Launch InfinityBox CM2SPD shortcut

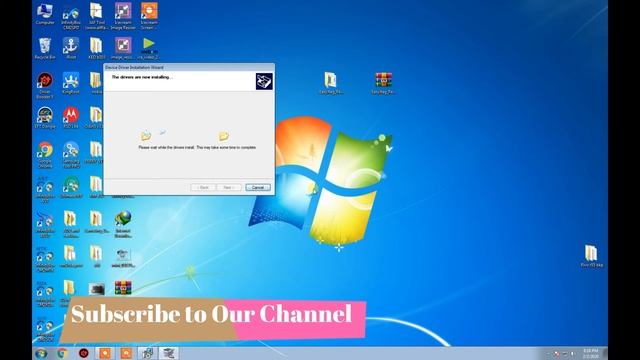point(71,17)
